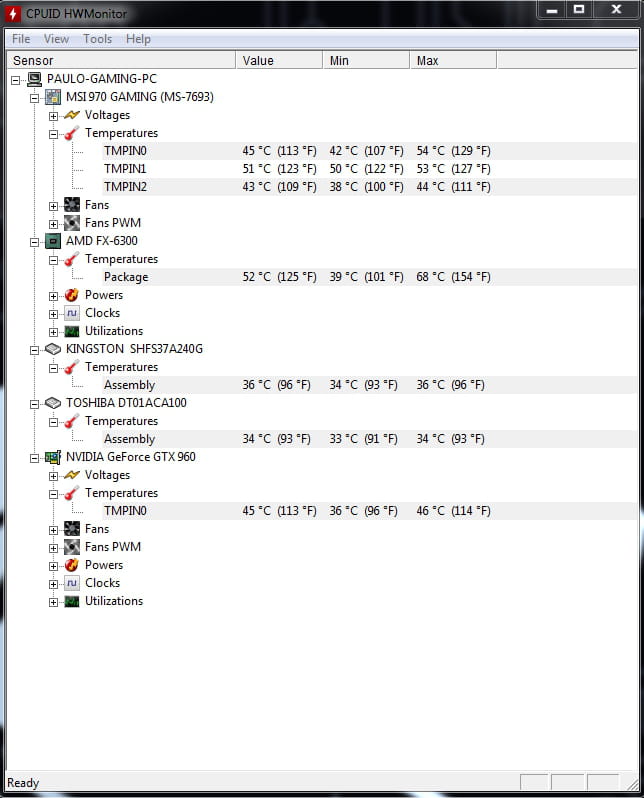This screenshot has height=798, width=644.
Task: Click the NVIDIA Fans PWM icon
Action: pos(72,547)
